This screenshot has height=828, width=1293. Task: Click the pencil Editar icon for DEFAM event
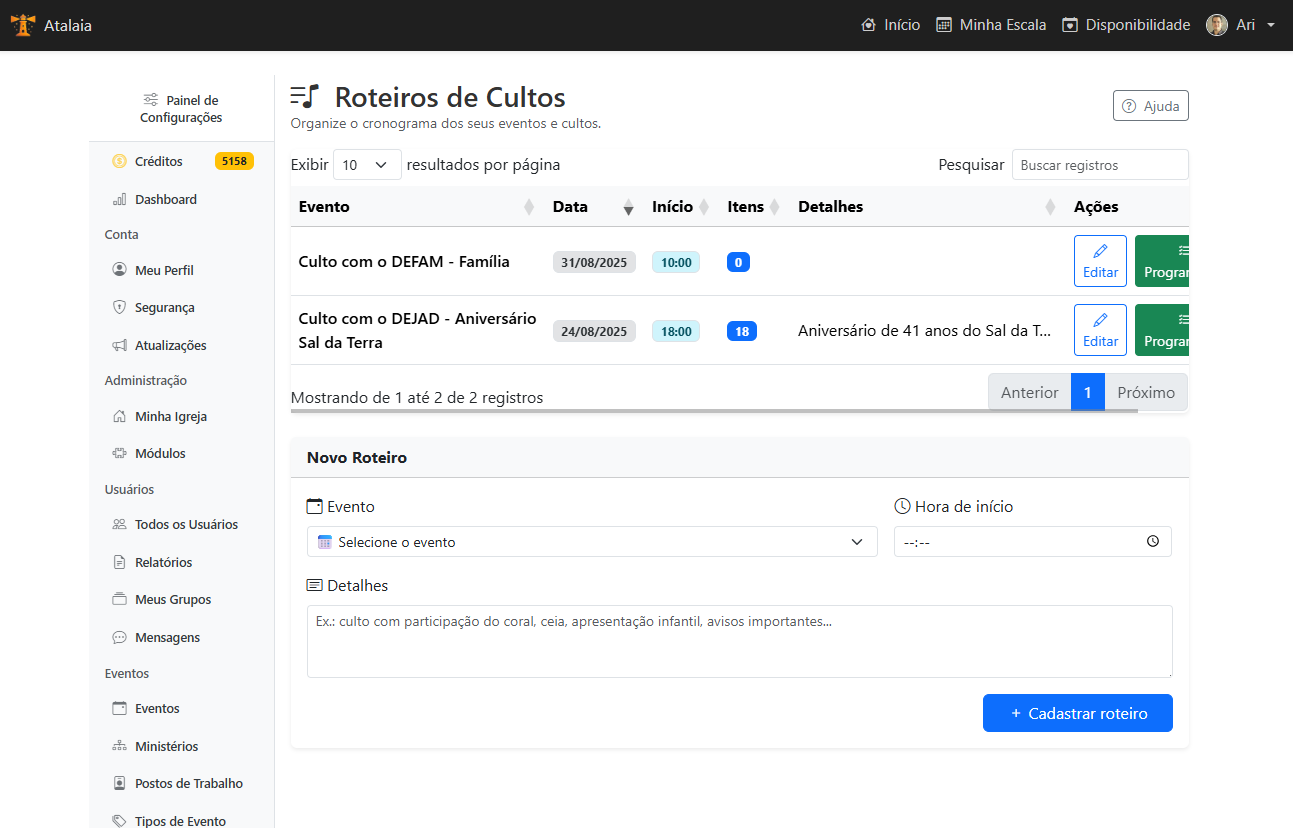(1100, 251)
